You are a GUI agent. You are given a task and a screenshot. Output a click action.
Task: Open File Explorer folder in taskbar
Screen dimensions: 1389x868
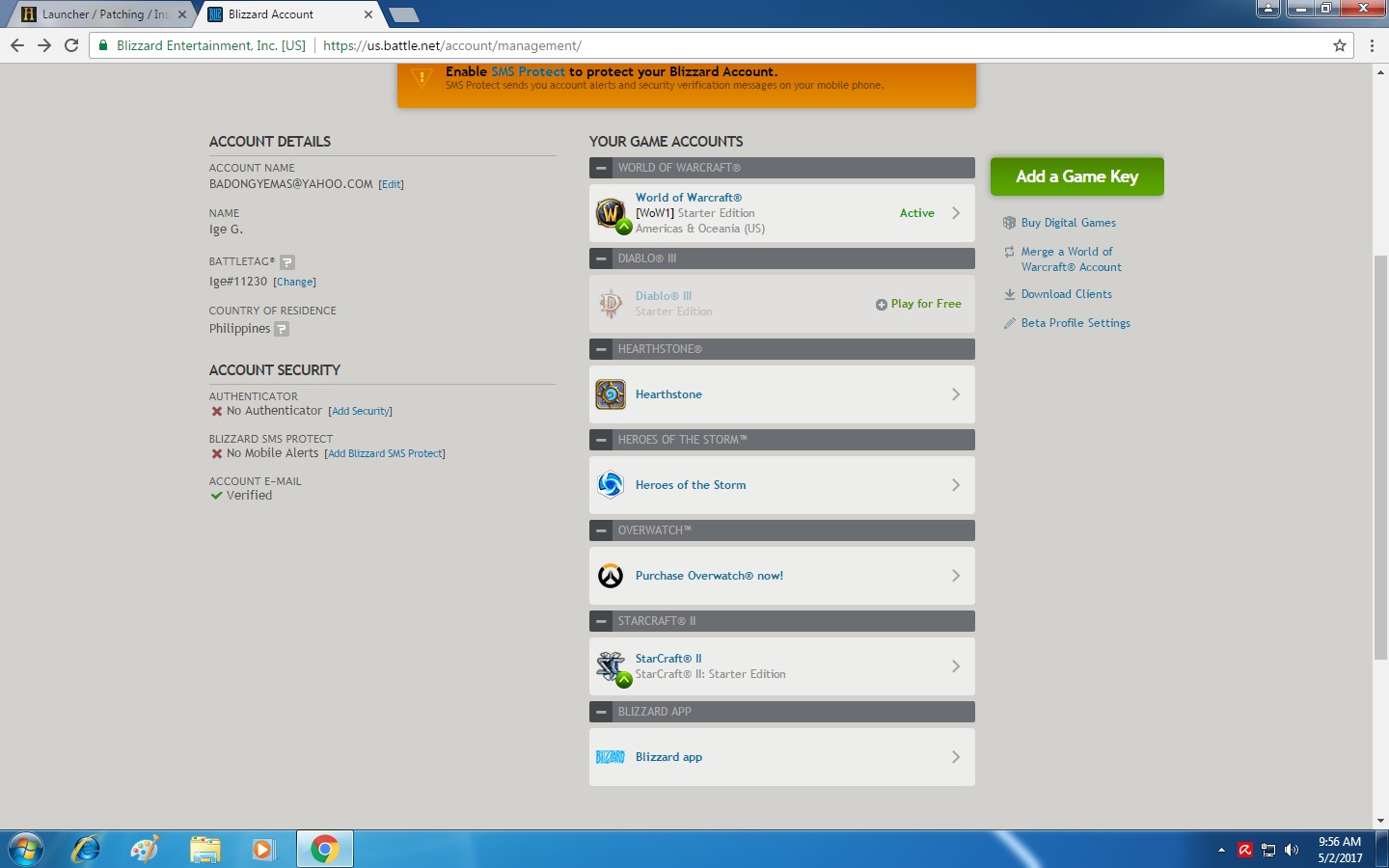click(204, 850)
